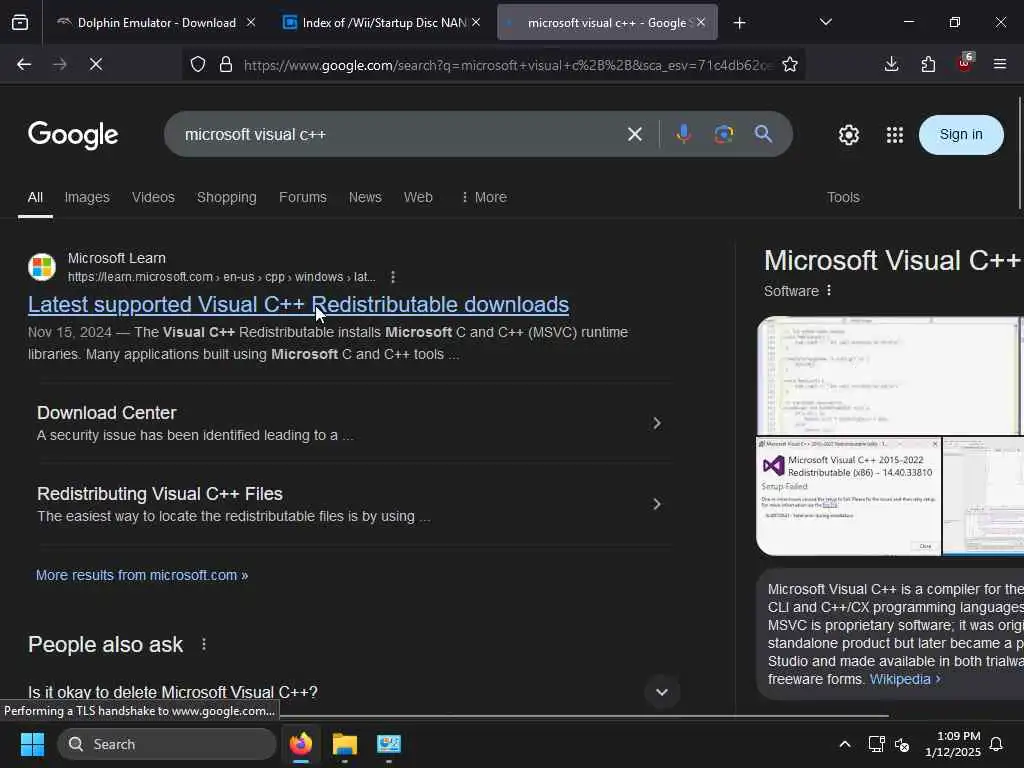The image size is (1024, 768).
Task: Open Firefox from the taskbar
Action: coord(301,744)
